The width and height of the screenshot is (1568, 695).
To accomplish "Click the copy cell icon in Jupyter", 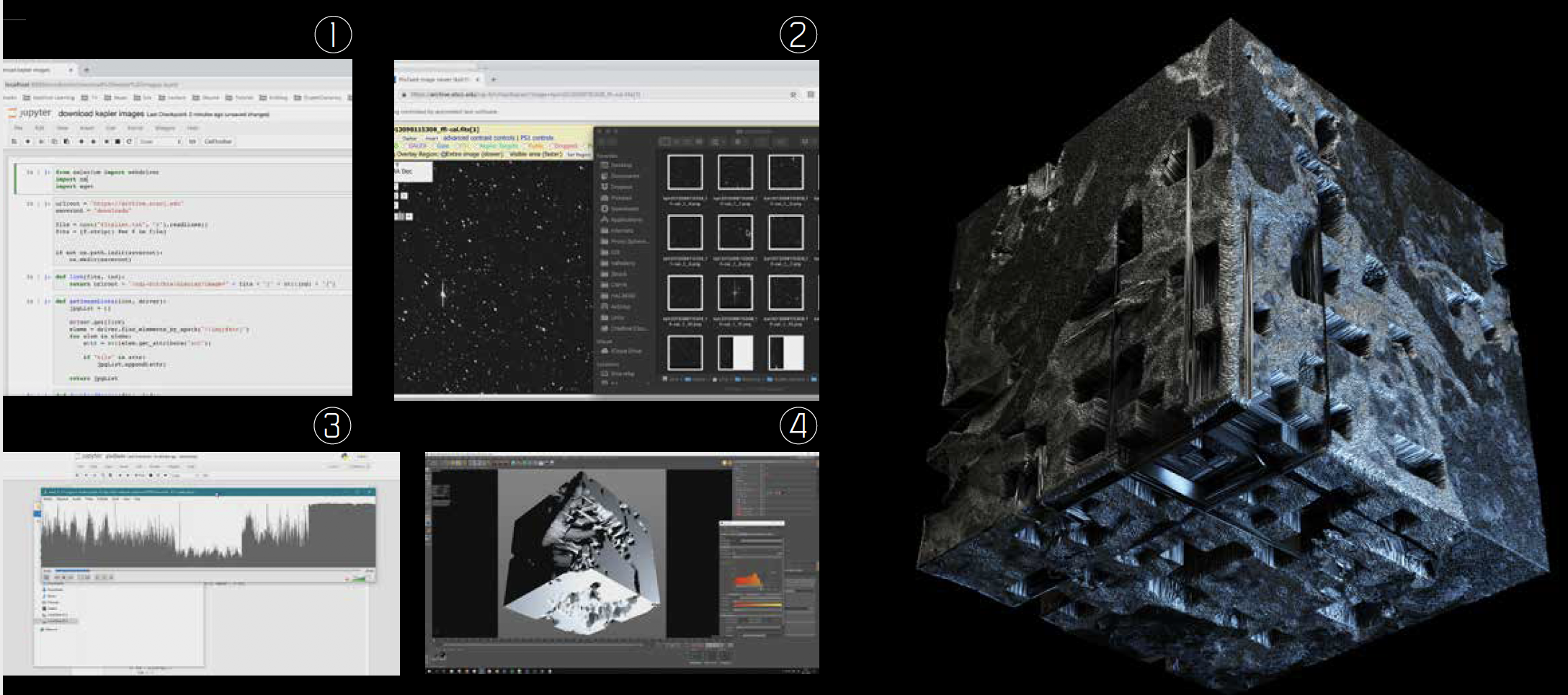I will 54,141.
